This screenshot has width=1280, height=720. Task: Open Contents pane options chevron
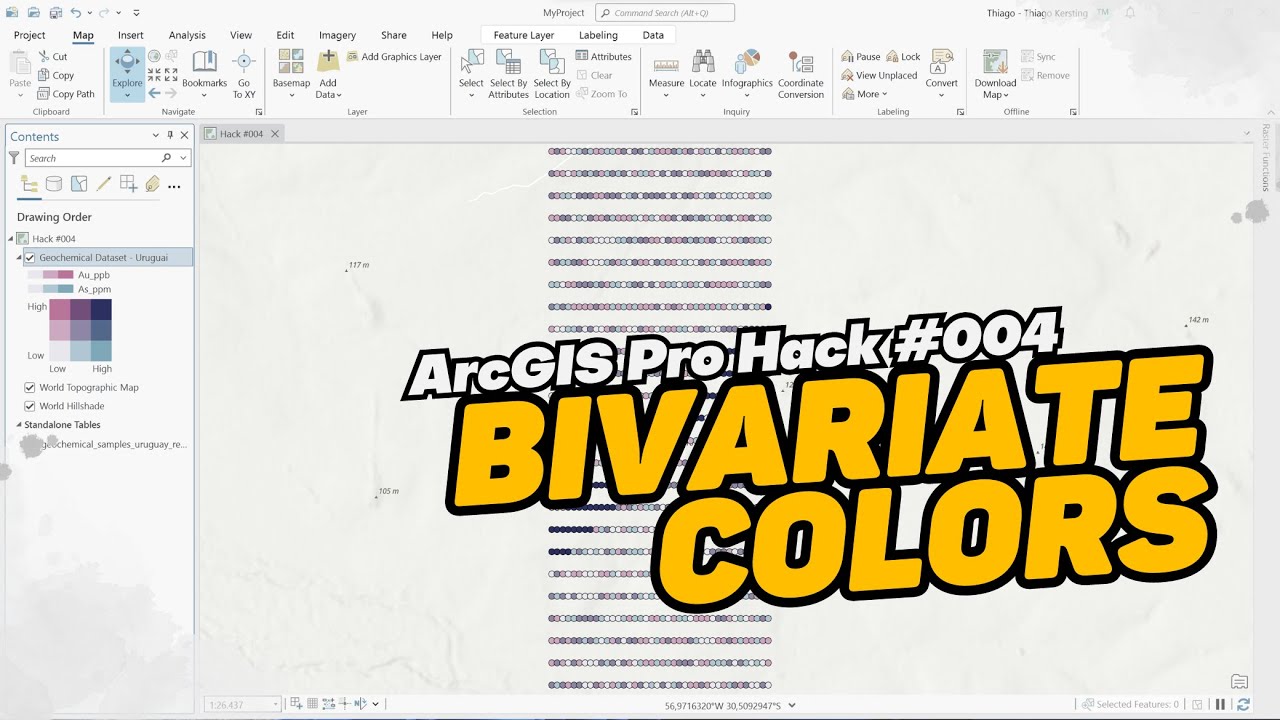click(155, 135)
